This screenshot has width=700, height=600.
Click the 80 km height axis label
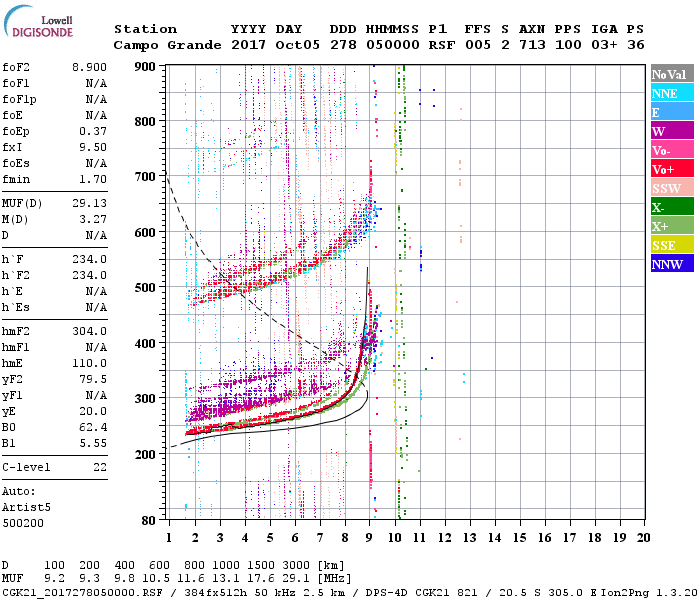click(148, 520)
